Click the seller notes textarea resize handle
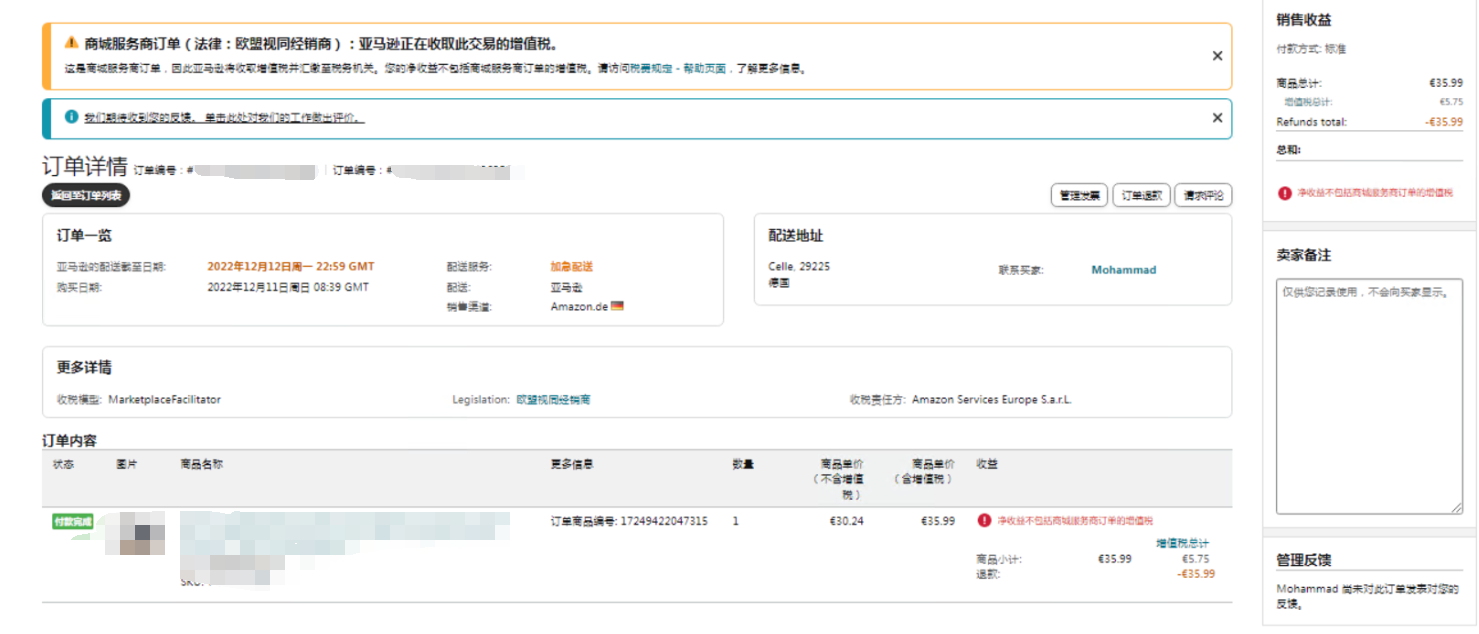 pyautogui.click(x=1457, y=509)
